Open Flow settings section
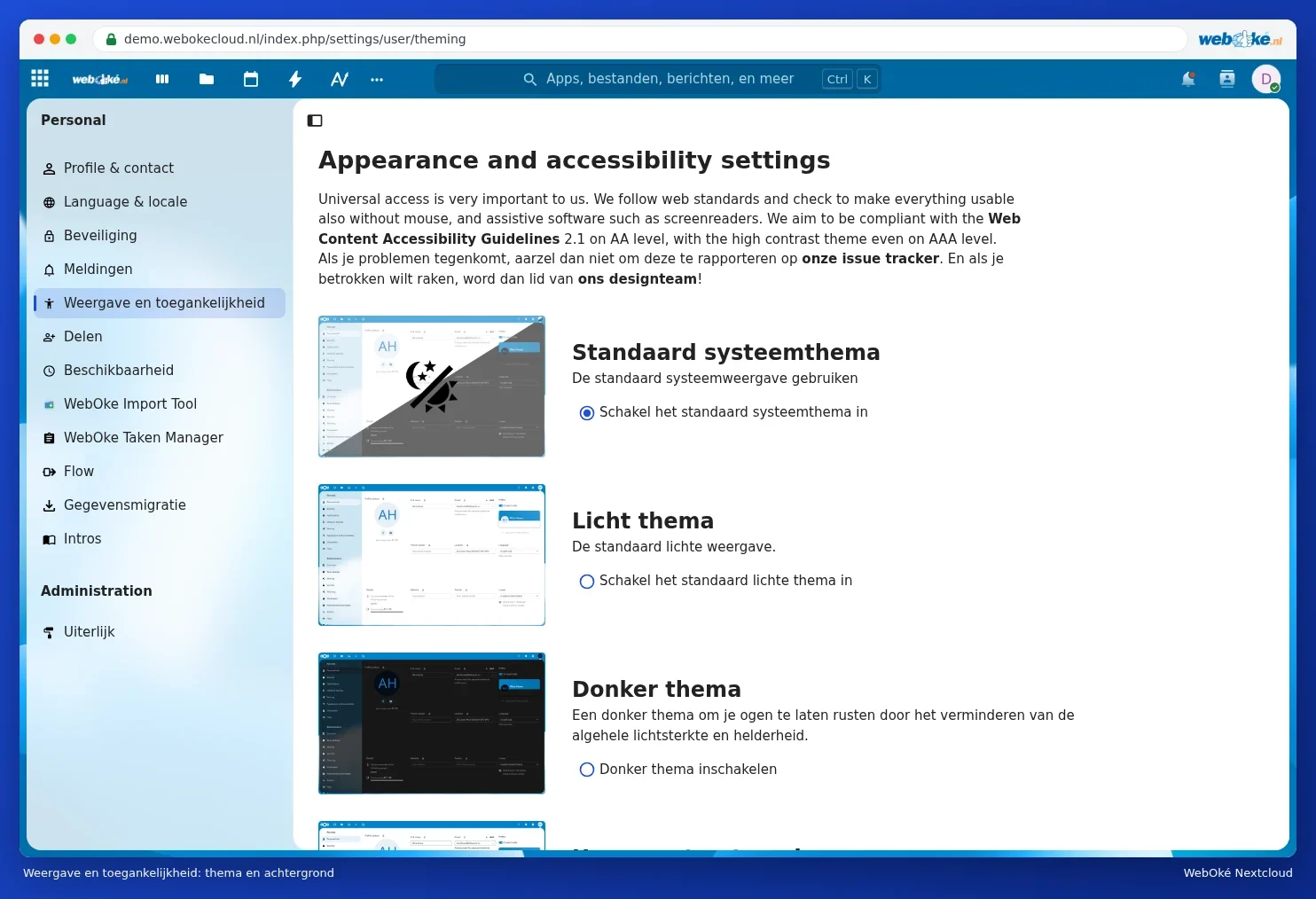 [x=160, y=471]
